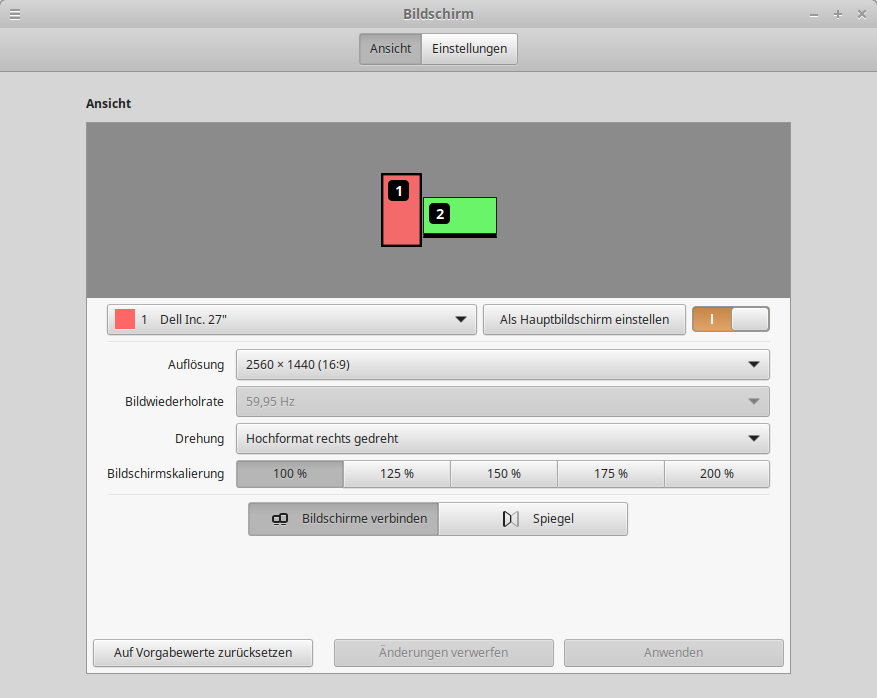Click the number 2 badge on green monitor
The height and width of the screenshot is (698, 877).
pyautogui.click(x=440, y=214)
